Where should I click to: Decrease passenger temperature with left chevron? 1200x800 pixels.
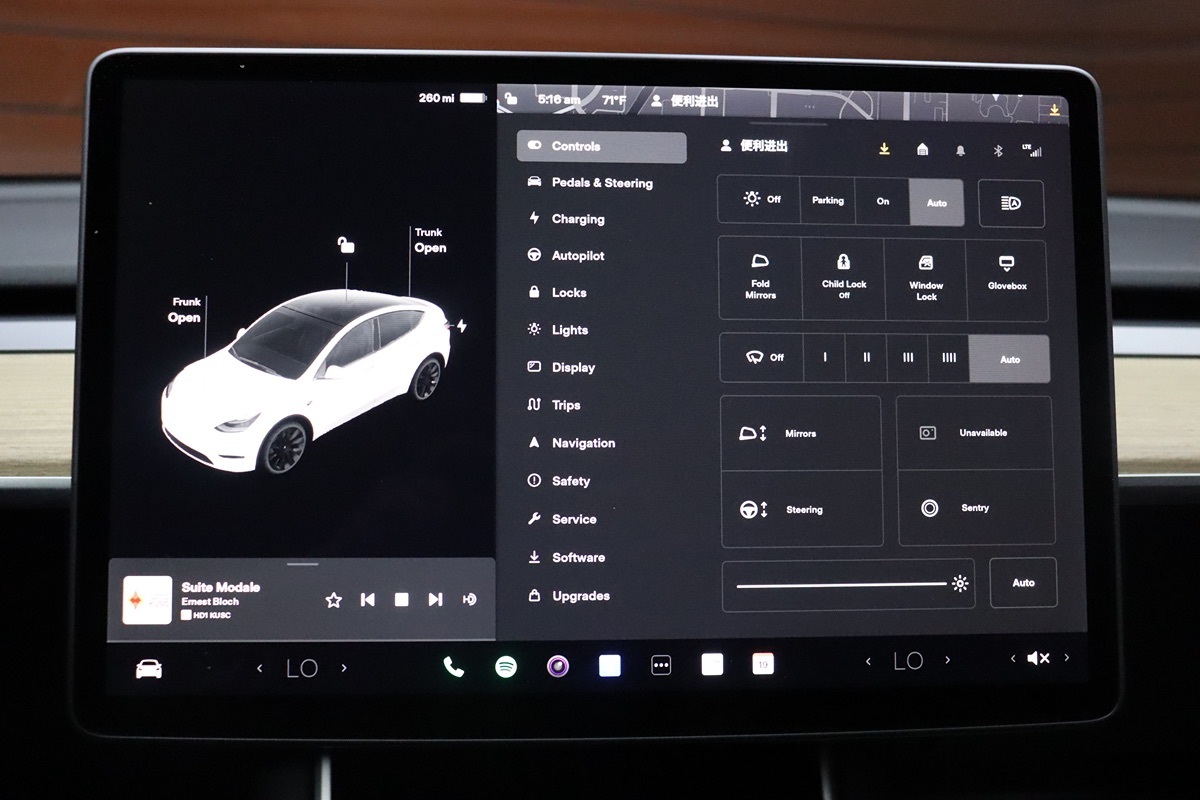point(868,661)
